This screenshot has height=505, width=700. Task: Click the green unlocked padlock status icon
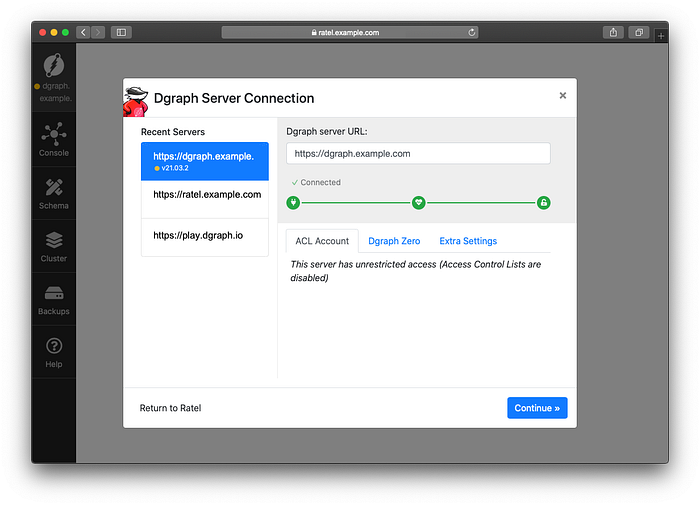(543, 203)
